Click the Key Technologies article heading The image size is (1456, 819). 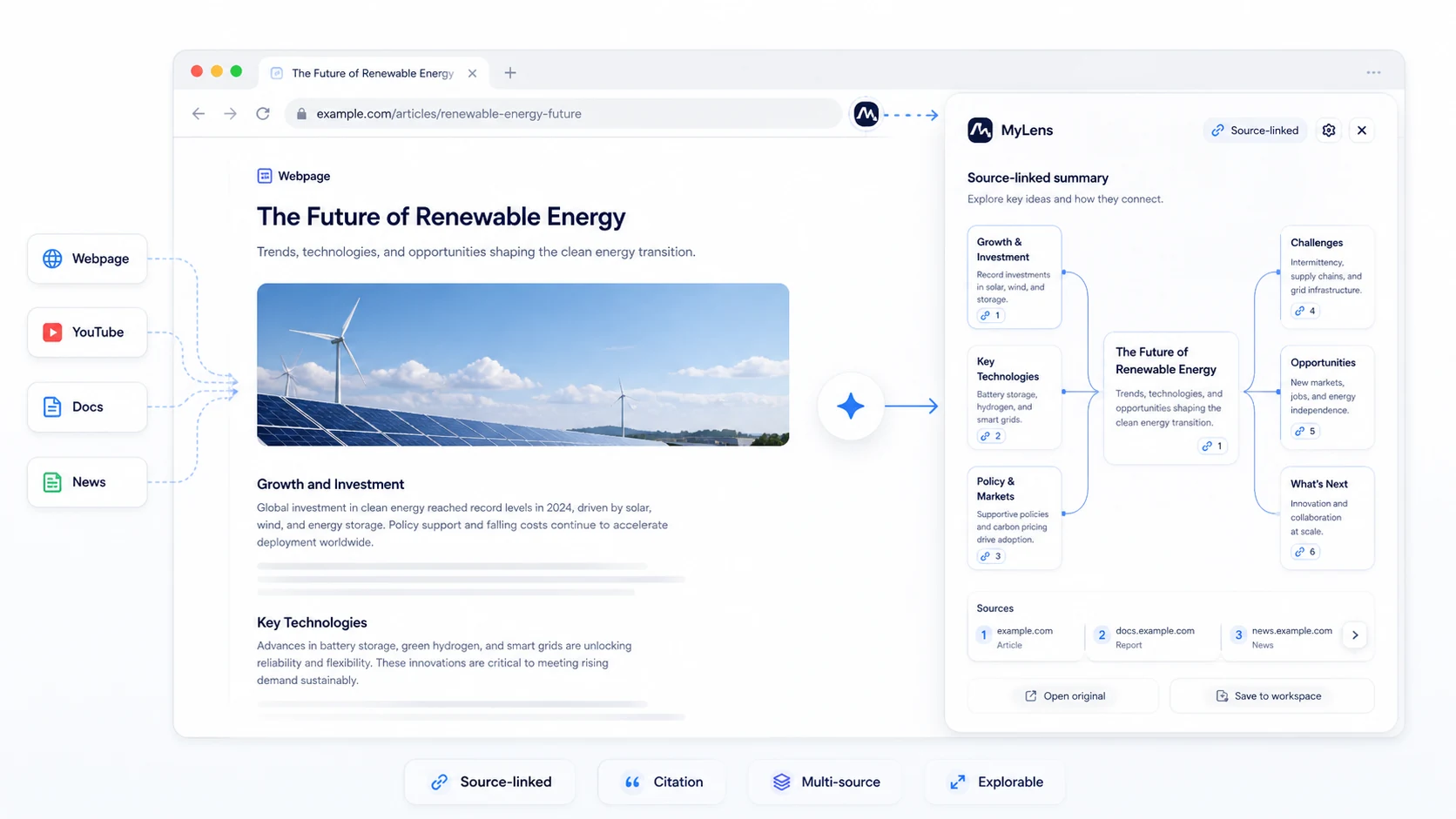[x=312, y=623]
